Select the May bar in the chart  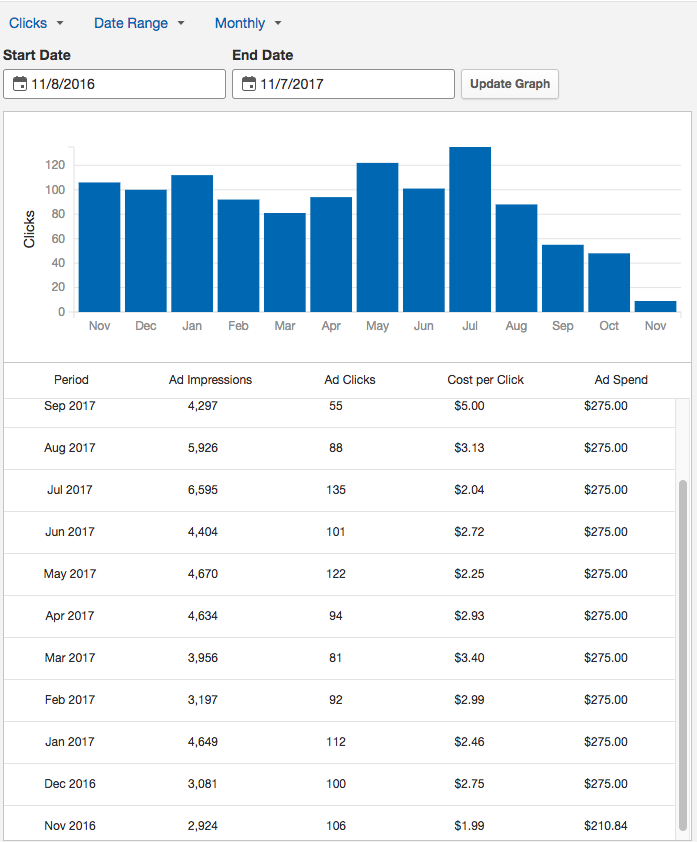coord(377,238)
